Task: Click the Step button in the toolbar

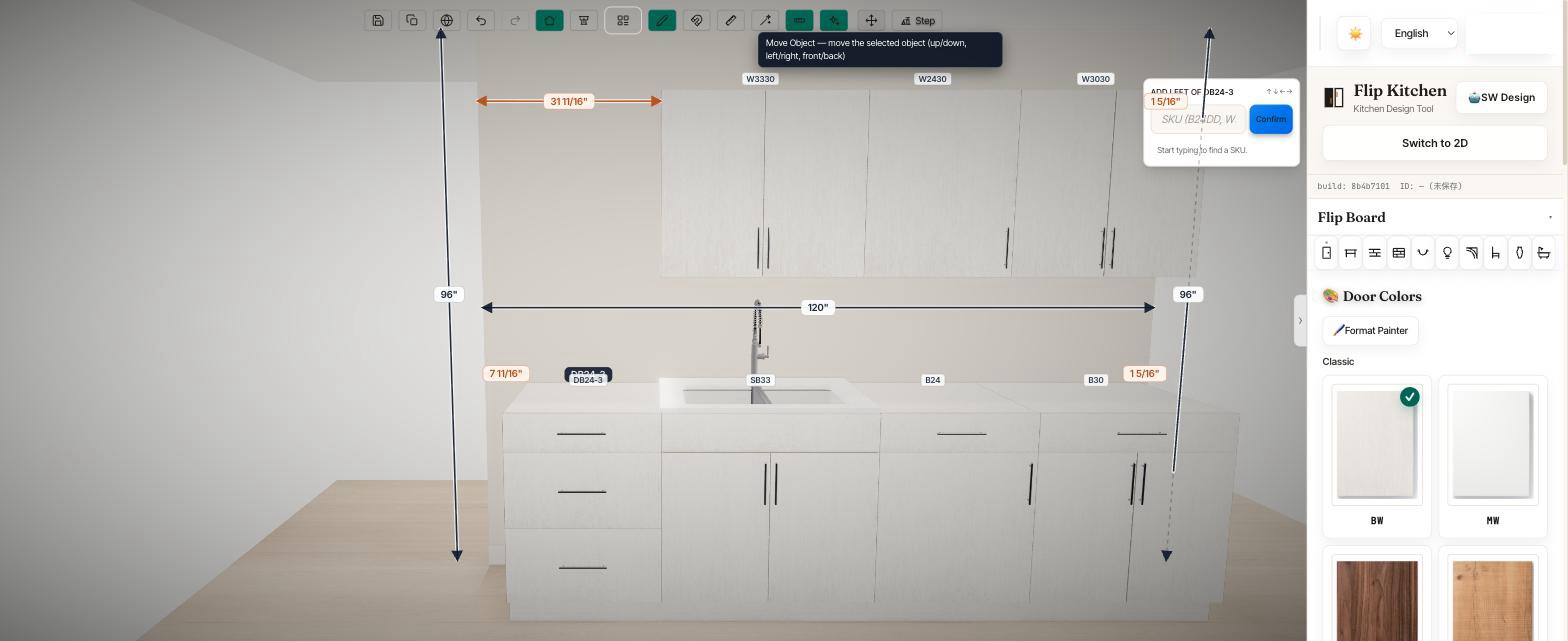Action: pos(918,20)
